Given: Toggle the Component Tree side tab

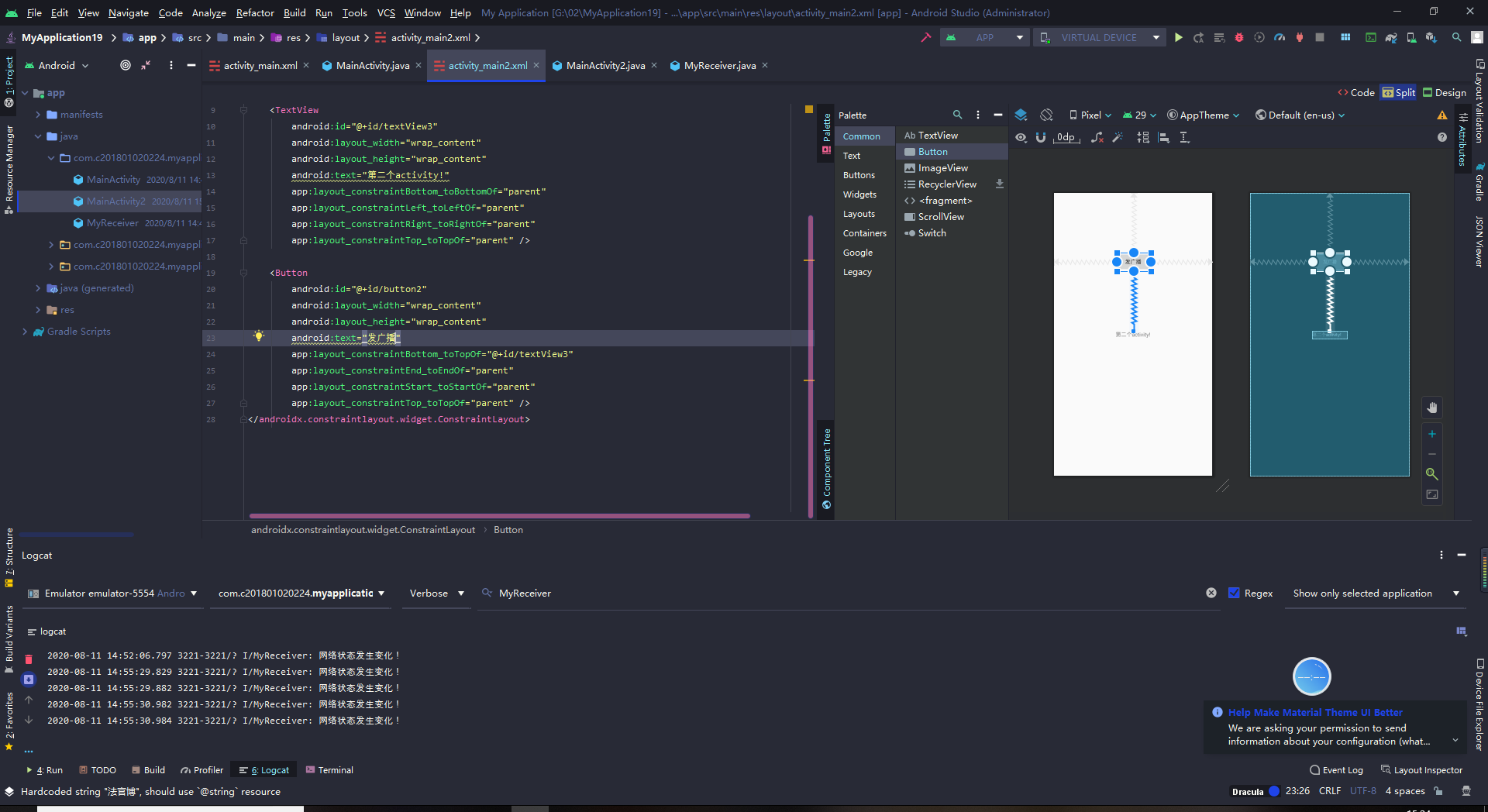Looking at the screenshot, I should click(826, 469).
